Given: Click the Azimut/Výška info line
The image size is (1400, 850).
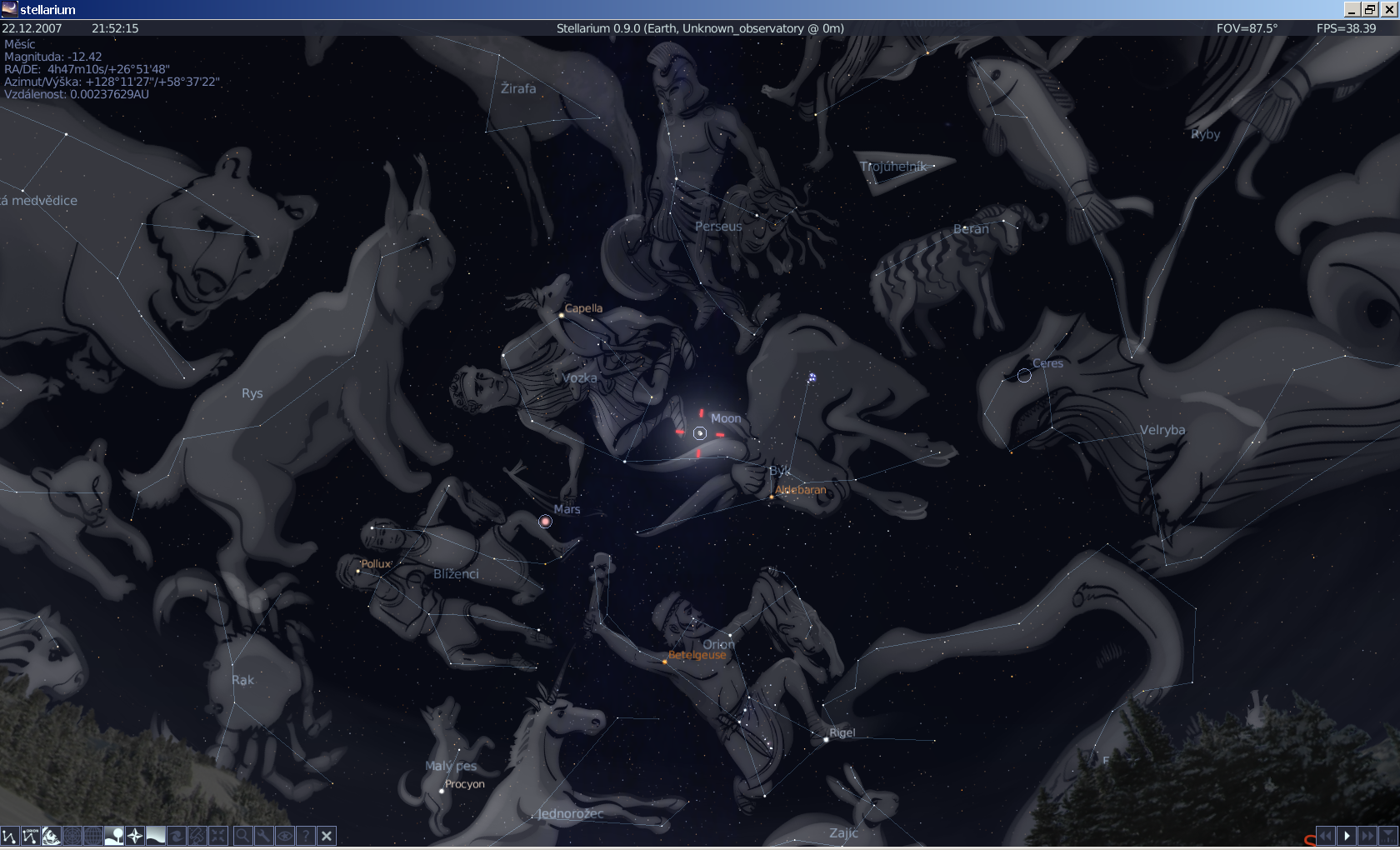Looking at the screenshot, I should point(112,82).
